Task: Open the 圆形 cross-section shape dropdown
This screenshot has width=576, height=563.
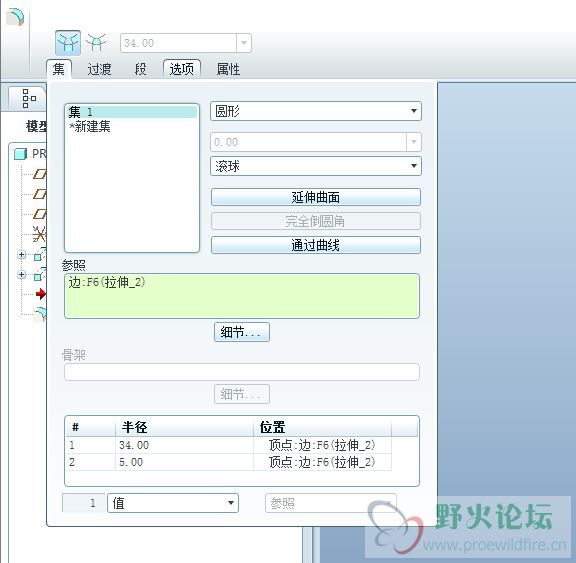Action: click(x=316, y=111)
